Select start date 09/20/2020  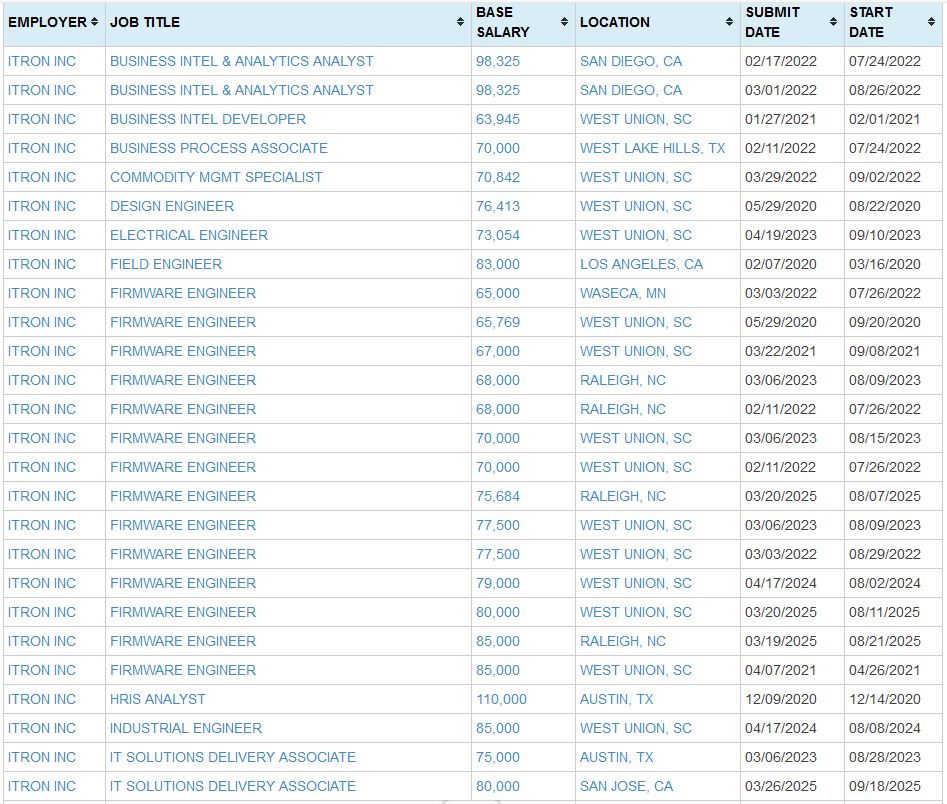[x=885, y=322]
